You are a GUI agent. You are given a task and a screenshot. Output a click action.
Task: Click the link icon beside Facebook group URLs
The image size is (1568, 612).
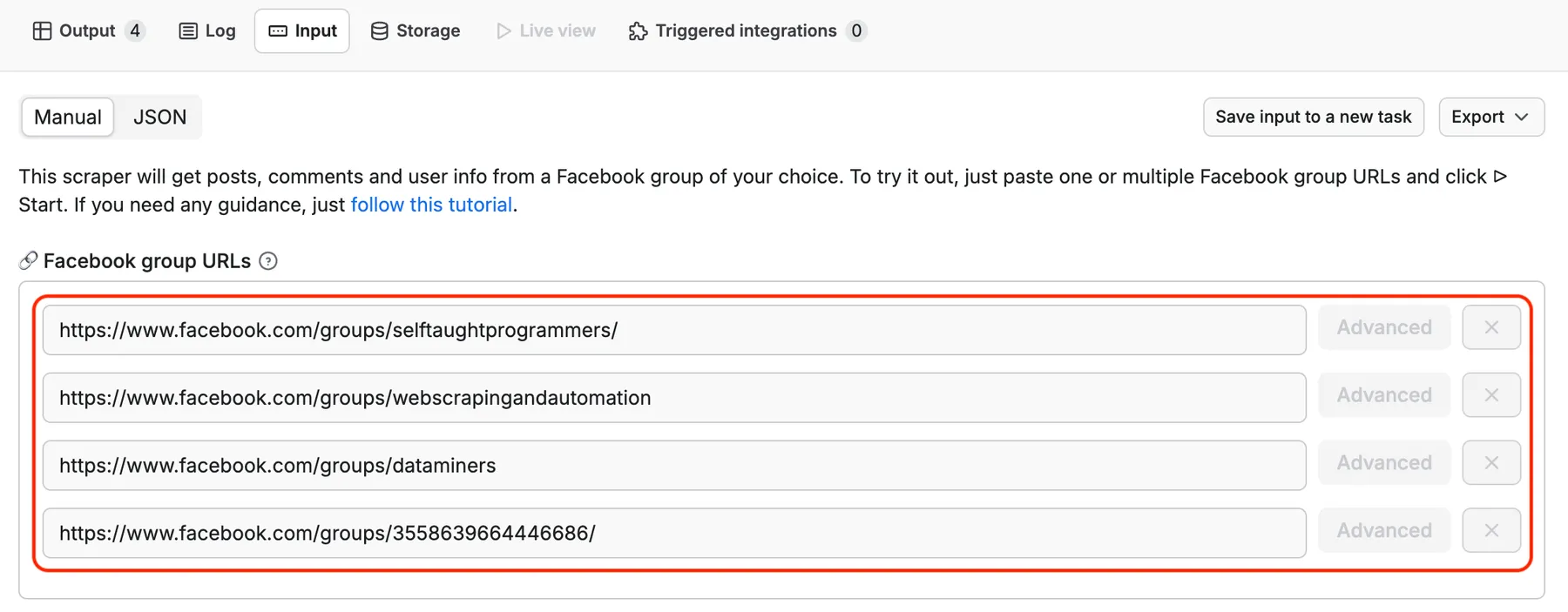click(x=28, y=259)
